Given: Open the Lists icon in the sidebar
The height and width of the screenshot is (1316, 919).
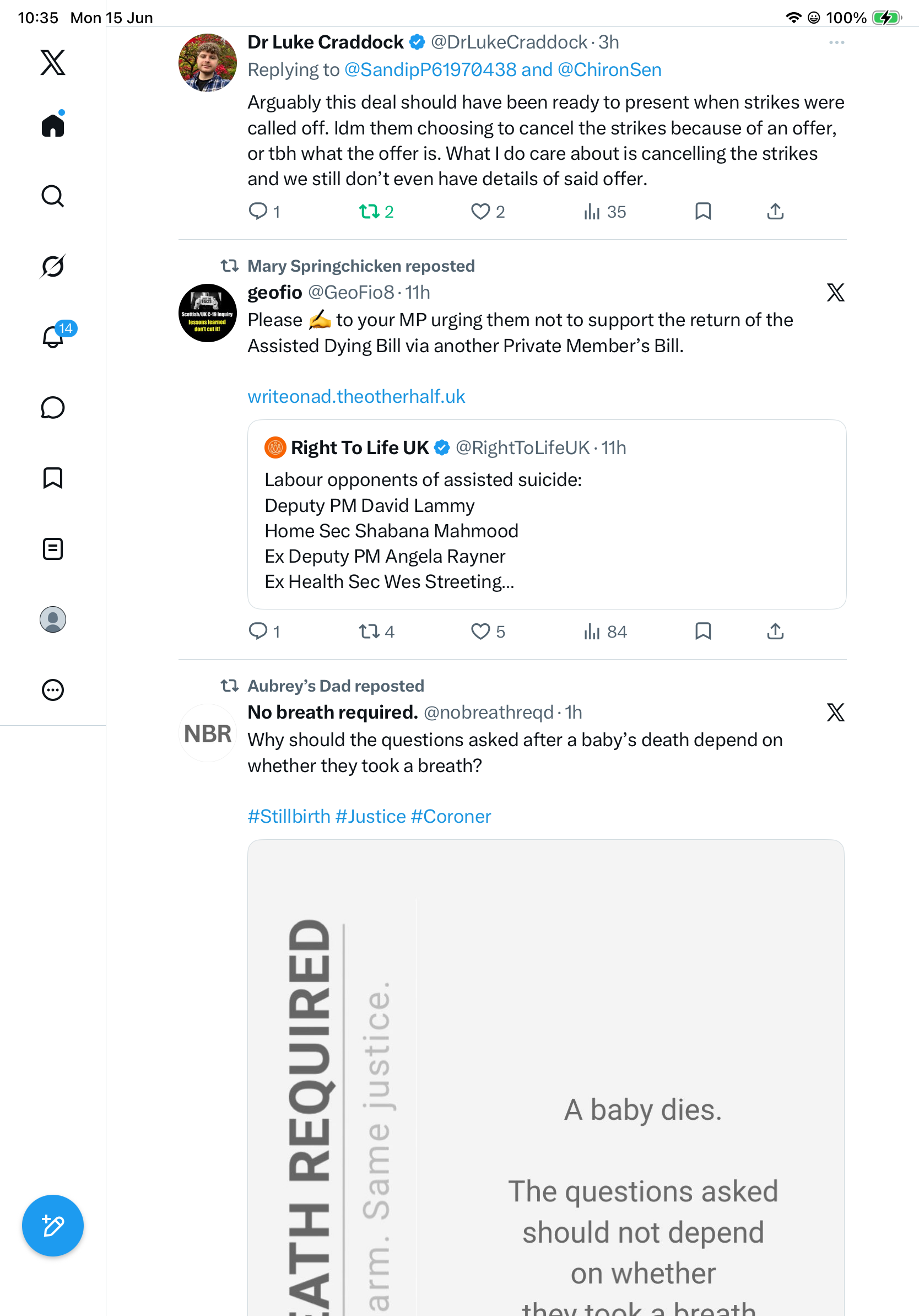Looking at the screenshot, I should click(x=53, y=548).
